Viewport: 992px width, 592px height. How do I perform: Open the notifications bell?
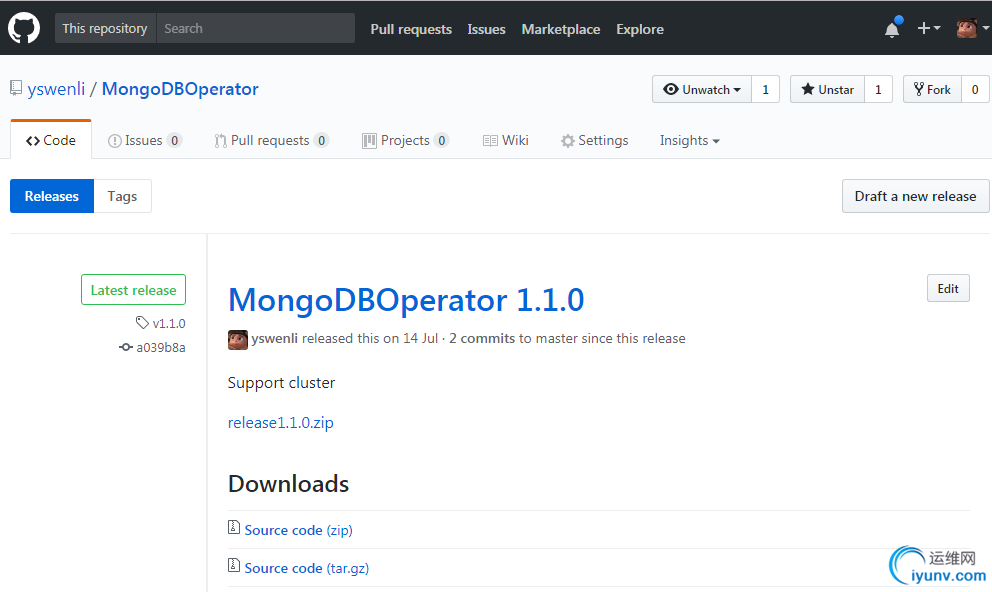point(893,28)
